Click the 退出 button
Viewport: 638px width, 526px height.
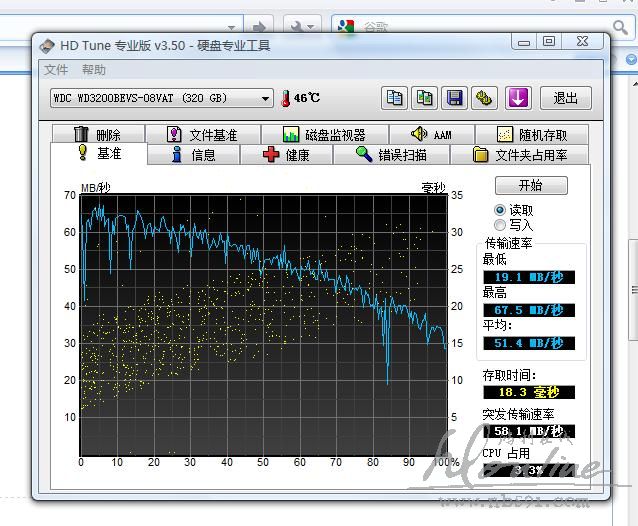(565, 98)
